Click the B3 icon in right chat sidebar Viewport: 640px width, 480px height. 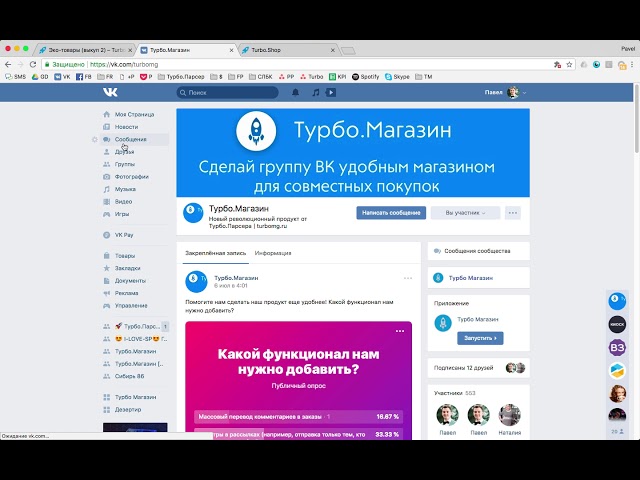617,348
